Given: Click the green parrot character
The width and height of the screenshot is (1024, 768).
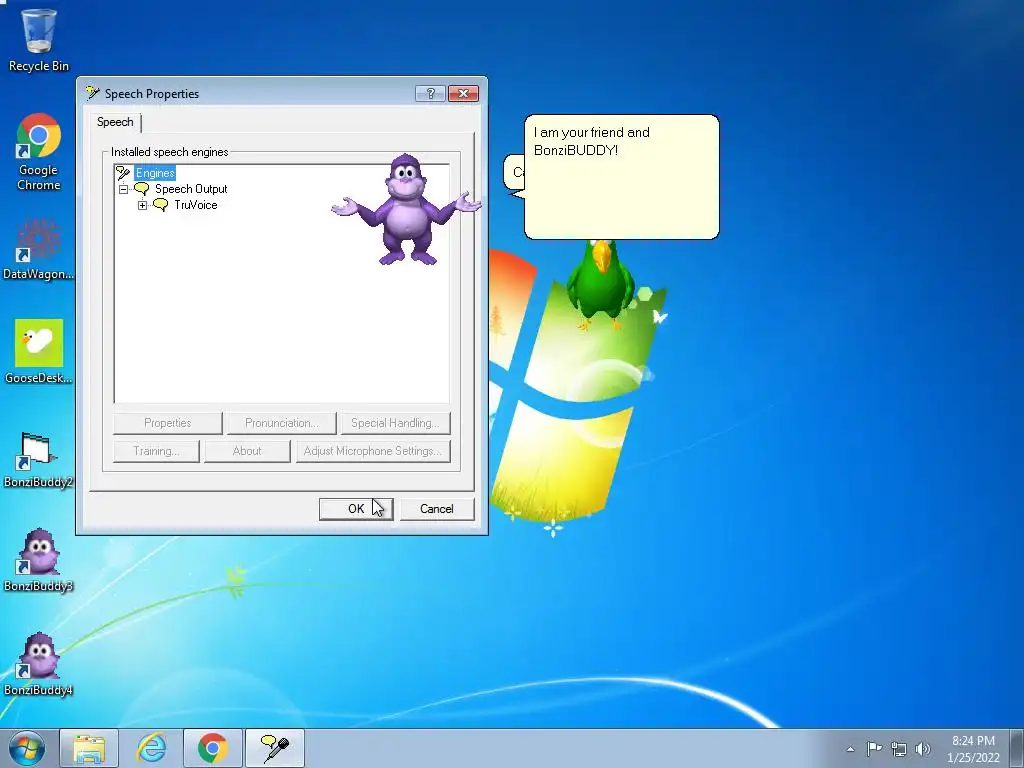Looking at the screenshot, I should 600,284.
